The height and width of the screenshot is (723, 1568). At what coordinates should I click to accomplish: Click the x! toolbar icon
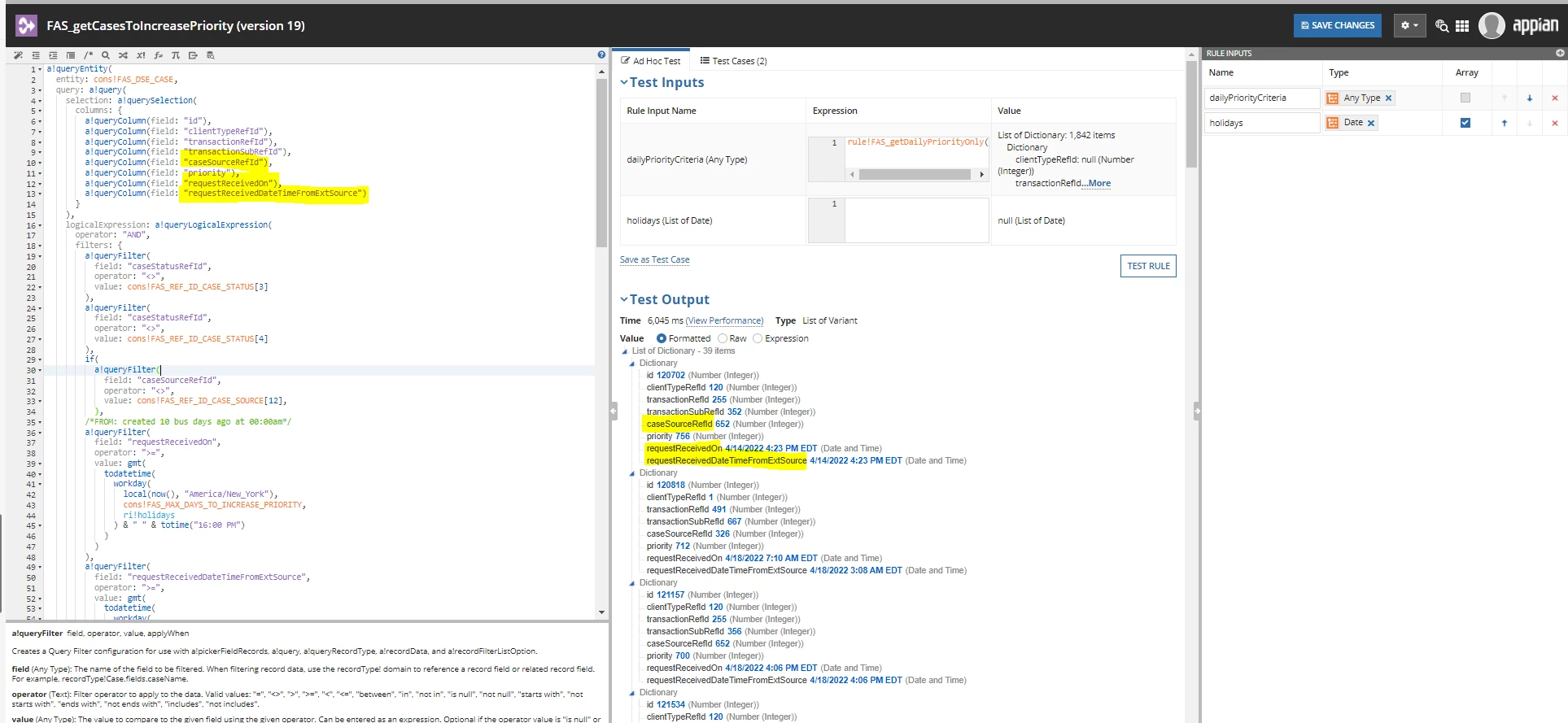[x=141, y=55]
